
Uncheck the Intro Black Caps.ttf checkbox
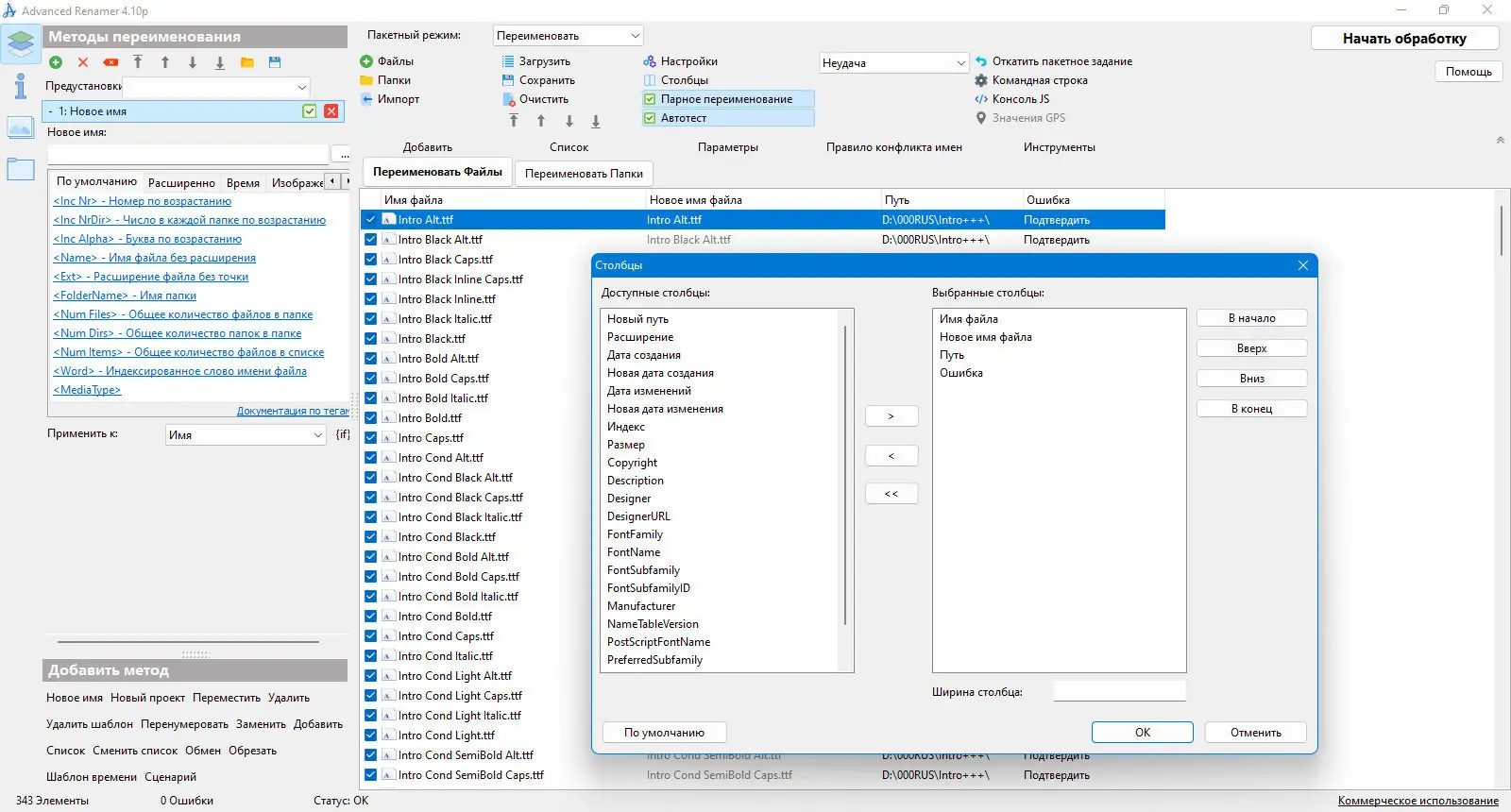pyautogui.click(x=370, y=259)
